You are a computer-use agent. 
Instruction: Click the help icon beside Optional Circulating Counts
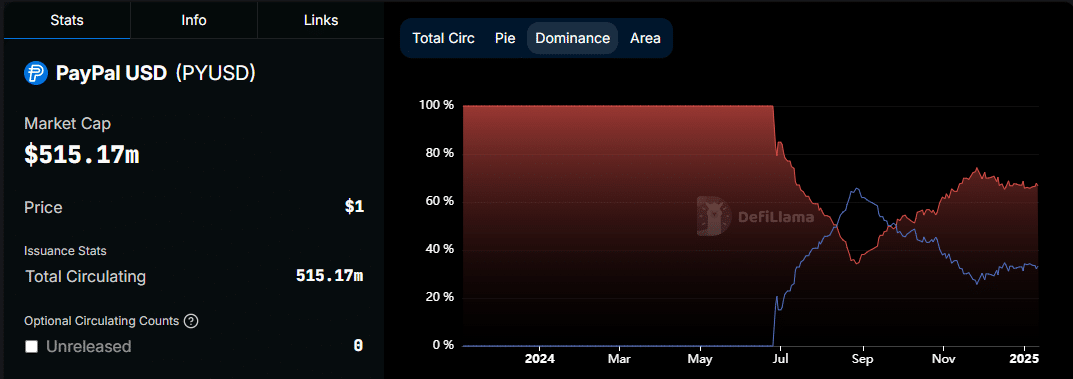coord(192,321)
